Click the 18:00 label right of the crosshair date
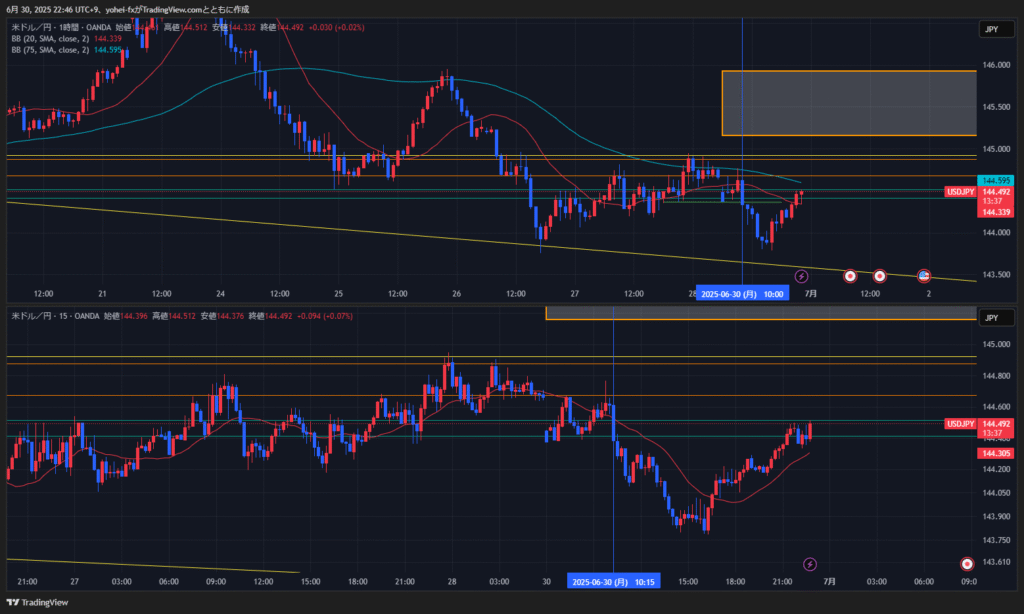Viewport: 1024px width, 614px height. (x=735, y=582)
